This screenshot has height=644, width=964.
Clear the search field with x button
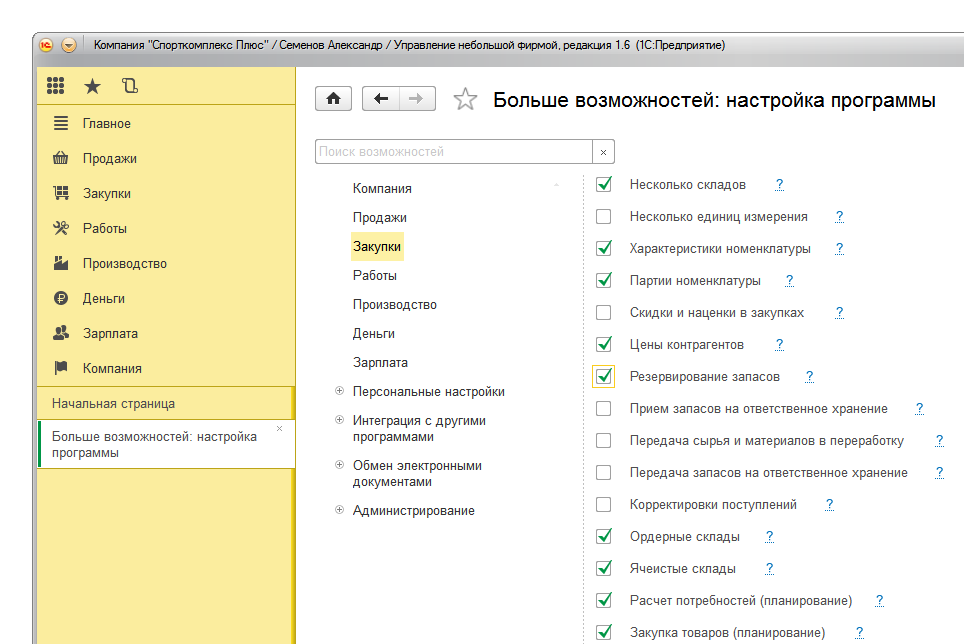603,152
